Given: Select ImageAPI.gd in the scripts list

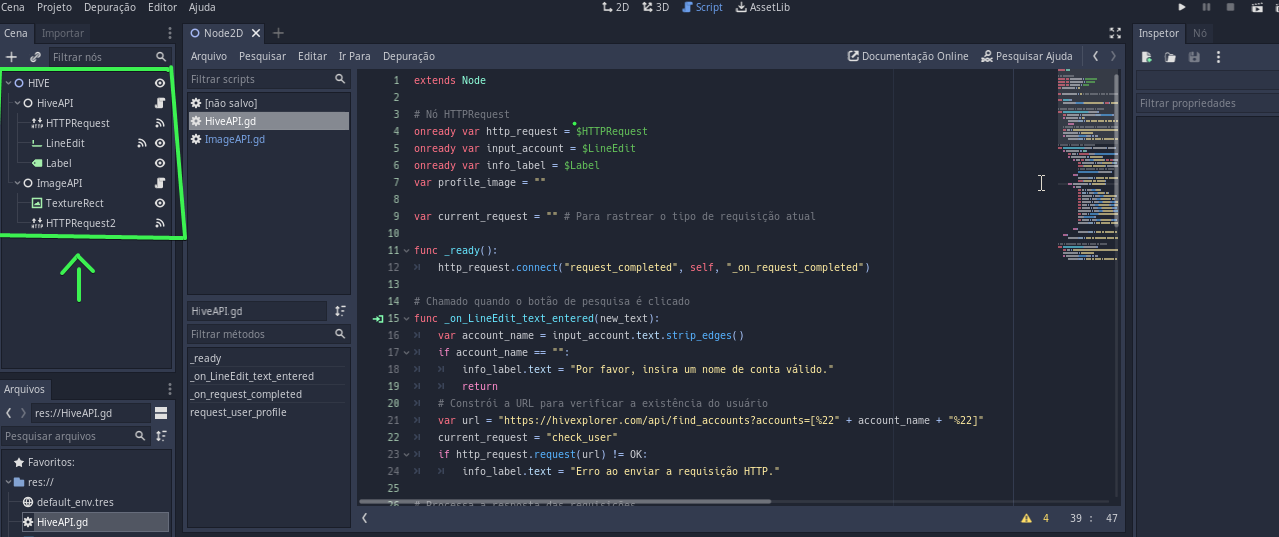Looking at the screenshot, I should tap(235, 139).
